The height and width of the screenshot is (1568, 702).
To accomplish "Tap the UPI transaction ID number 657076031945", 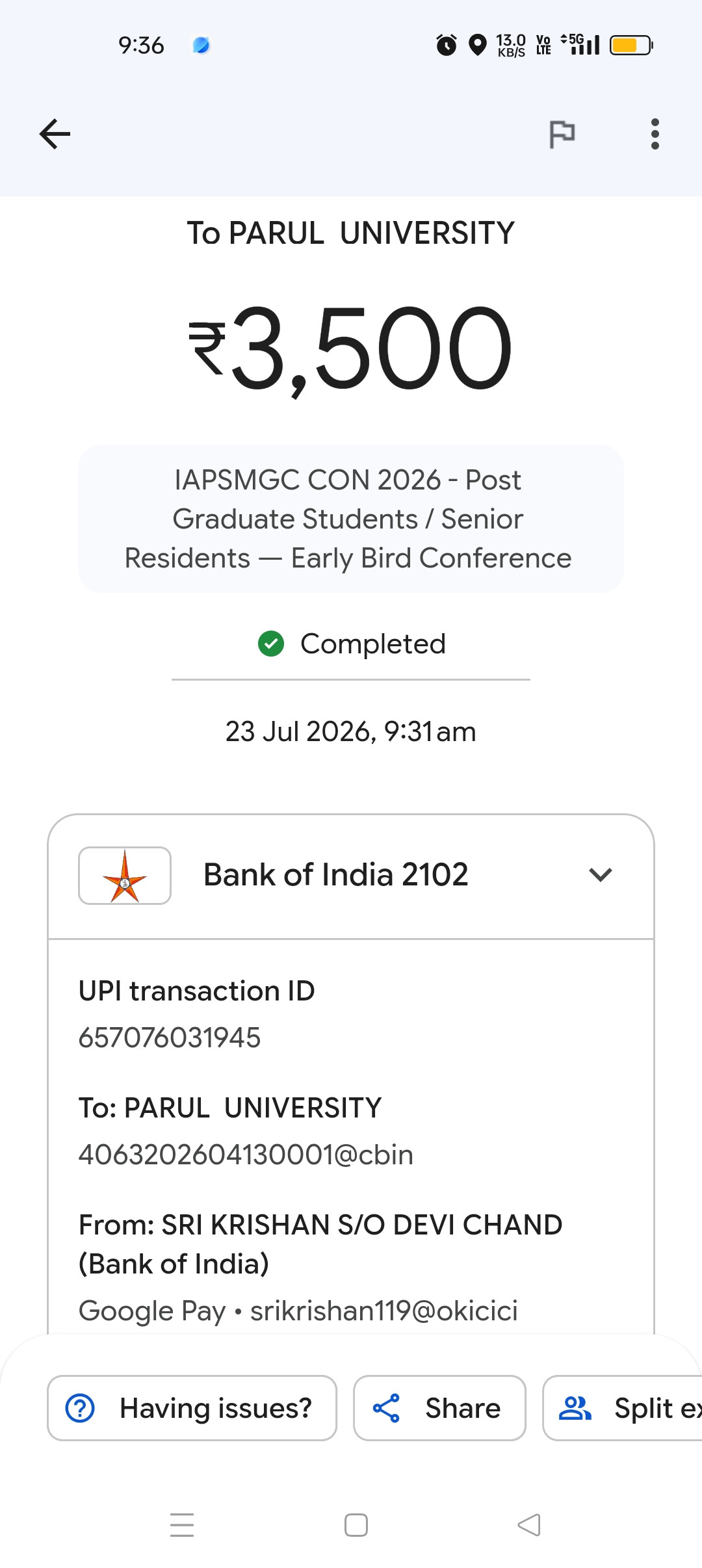I will [170, 1038].
